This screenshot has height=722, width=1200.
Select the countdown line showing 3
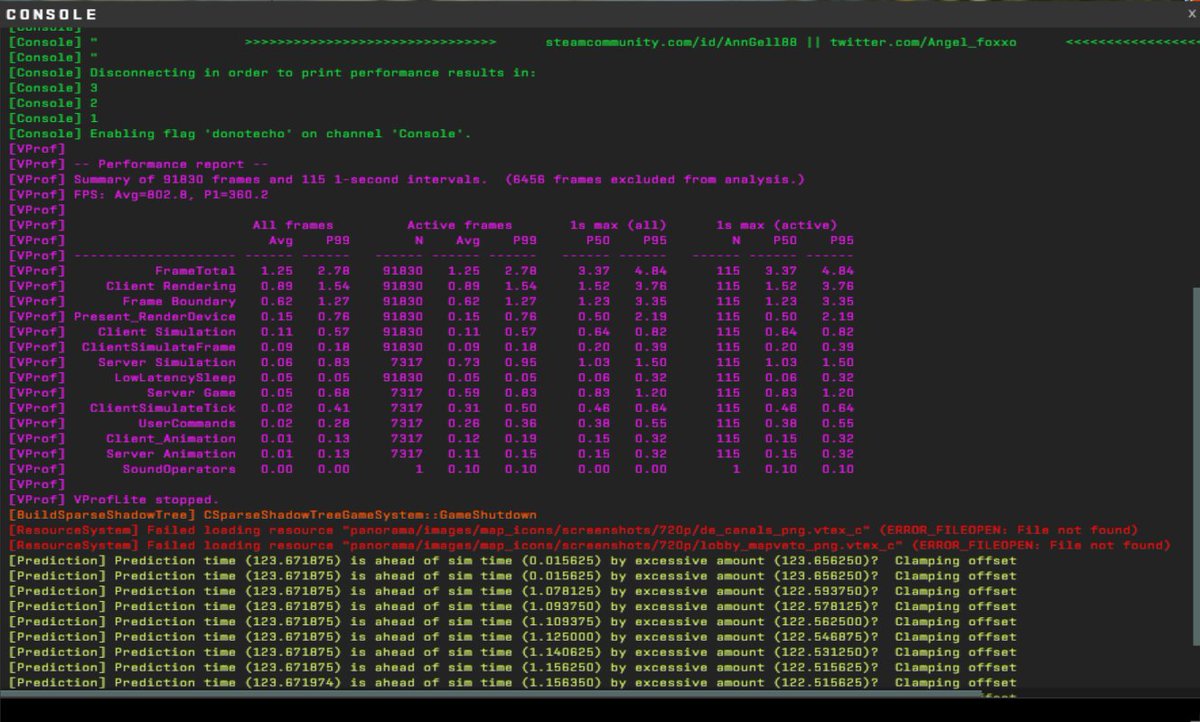click(x=53, y=88)
